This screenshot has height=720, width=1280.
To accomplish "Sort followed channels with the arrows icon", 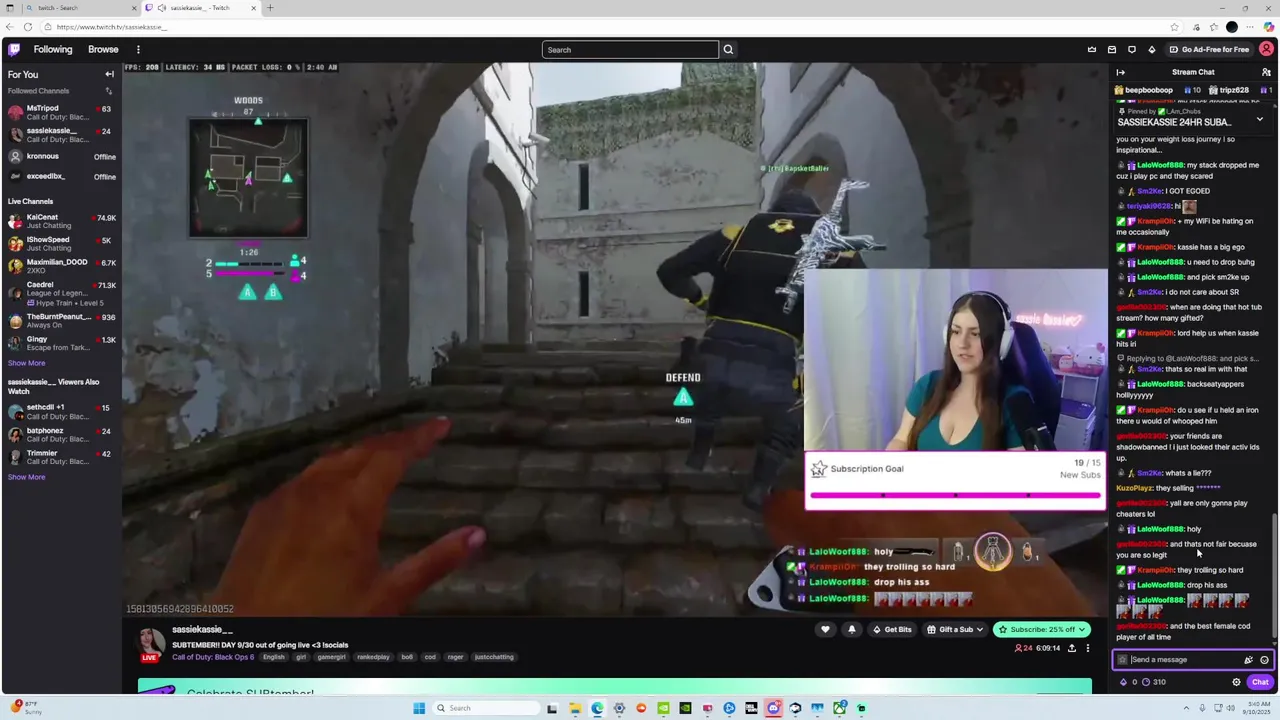I will pos(109,91).
